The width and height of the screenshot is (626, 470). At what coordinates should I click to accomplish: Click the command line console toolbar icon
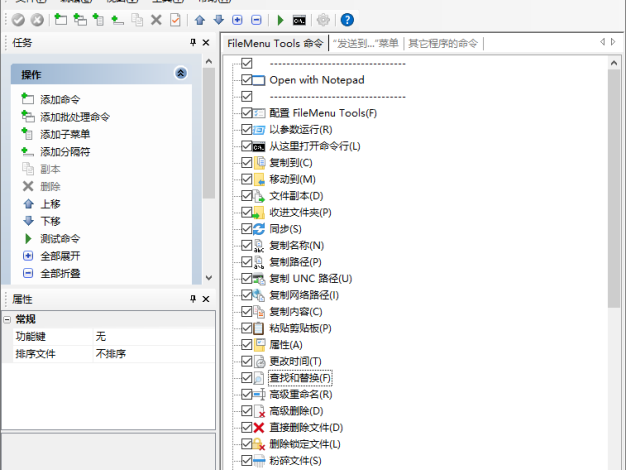point(299,20)
